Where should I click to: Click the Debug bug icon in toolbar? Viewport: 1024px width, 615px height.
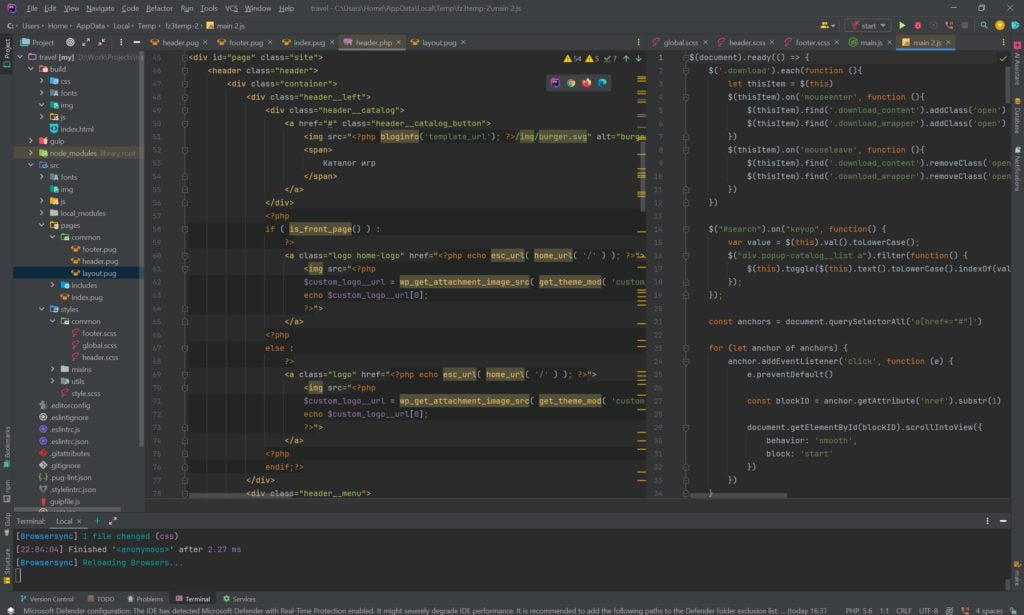pyautogui.click(x=917, y=25)
